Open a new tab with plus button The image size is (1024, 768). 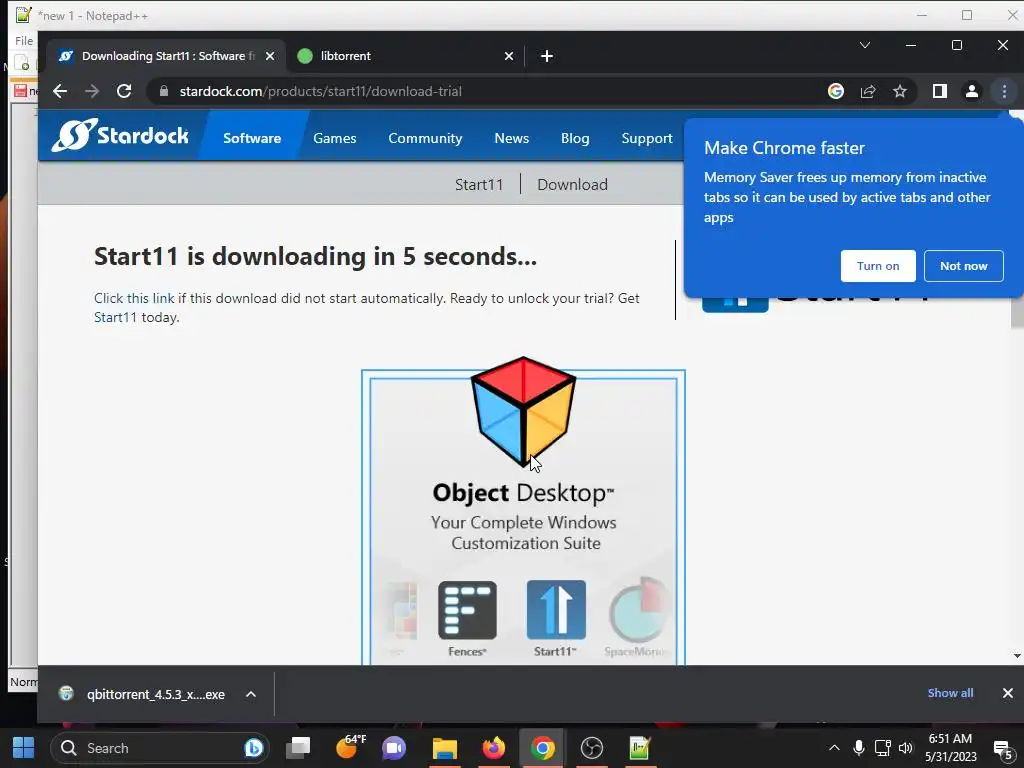click(x=547, y=56)
